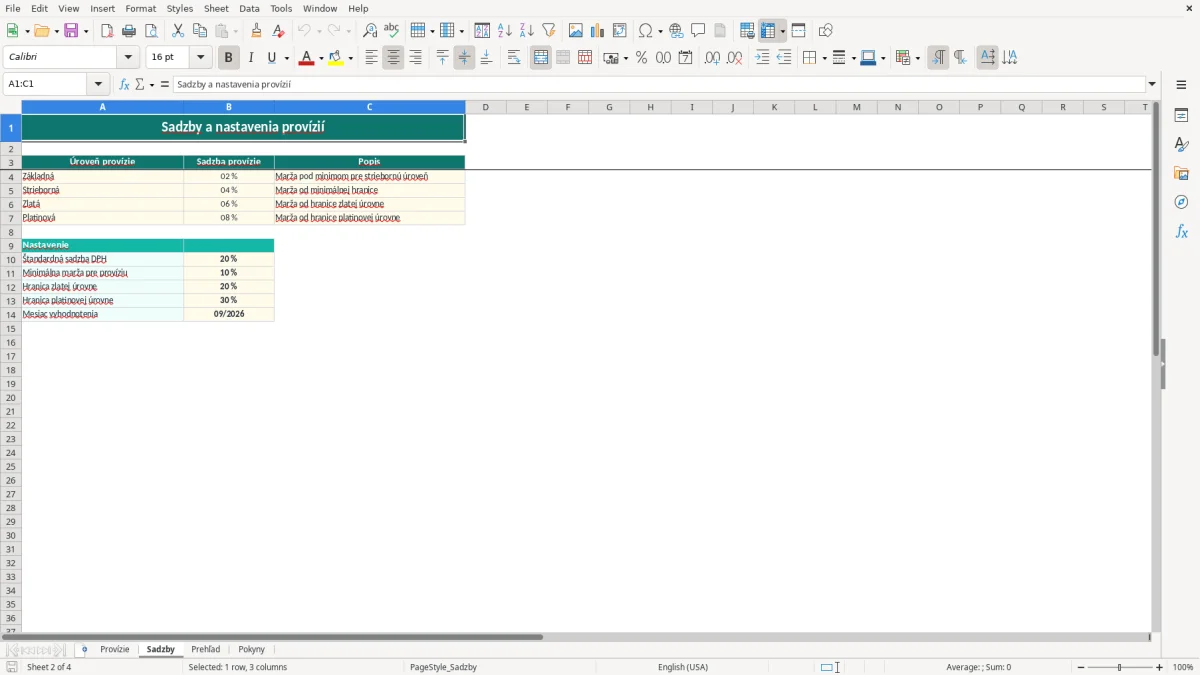Open the sidebar Gallery panel
The height and width of the screenshot is (675, 1200).
tap(1181, 173)
